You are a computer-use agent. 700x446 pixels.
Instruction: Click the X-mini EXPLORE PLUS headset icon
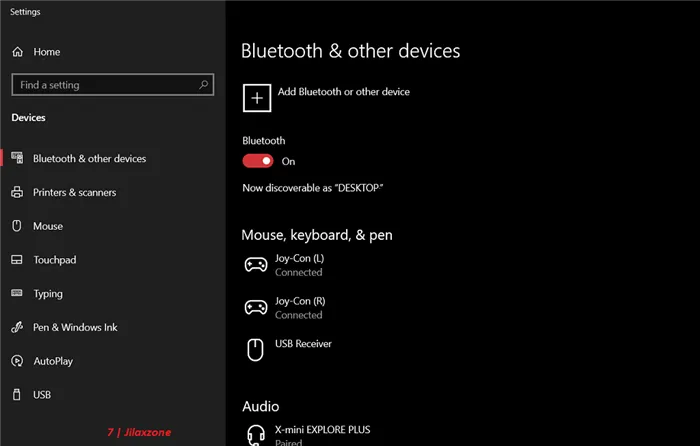tap(256, 435)
